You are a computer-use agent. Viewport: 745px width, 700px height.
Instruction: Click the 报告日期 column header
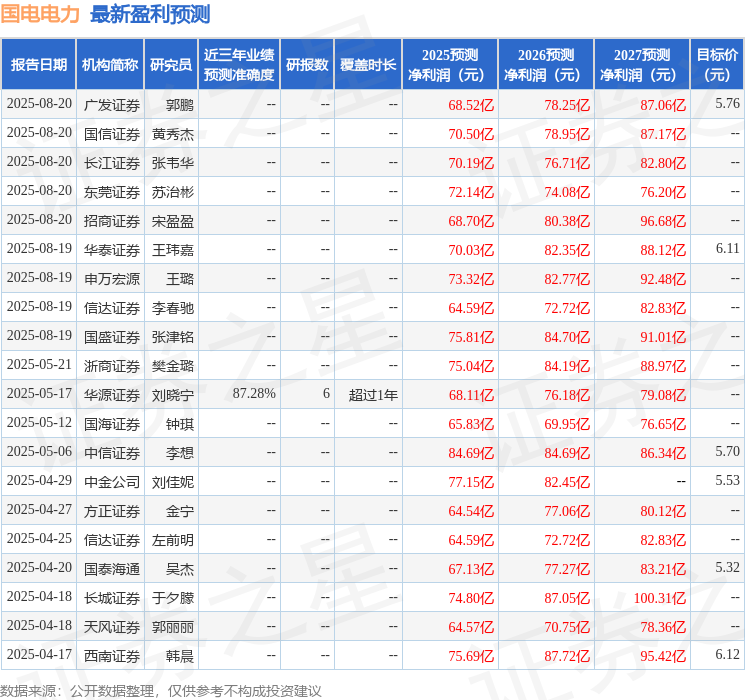tap(38, 65)
